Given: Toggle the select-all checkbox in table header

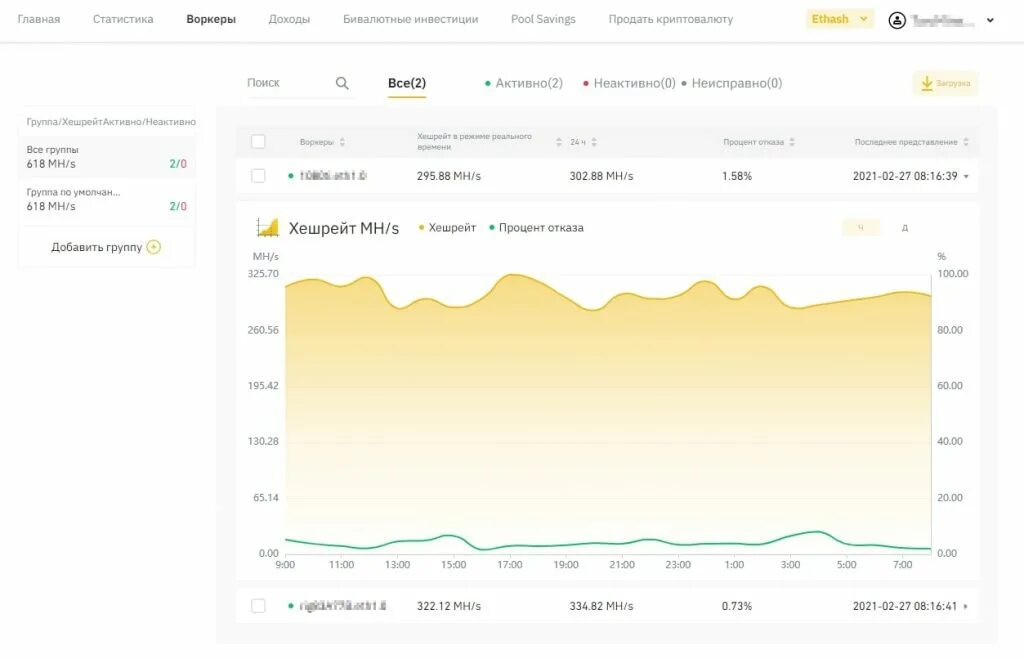Looking at the screenshot, I should tap(258, 142).
